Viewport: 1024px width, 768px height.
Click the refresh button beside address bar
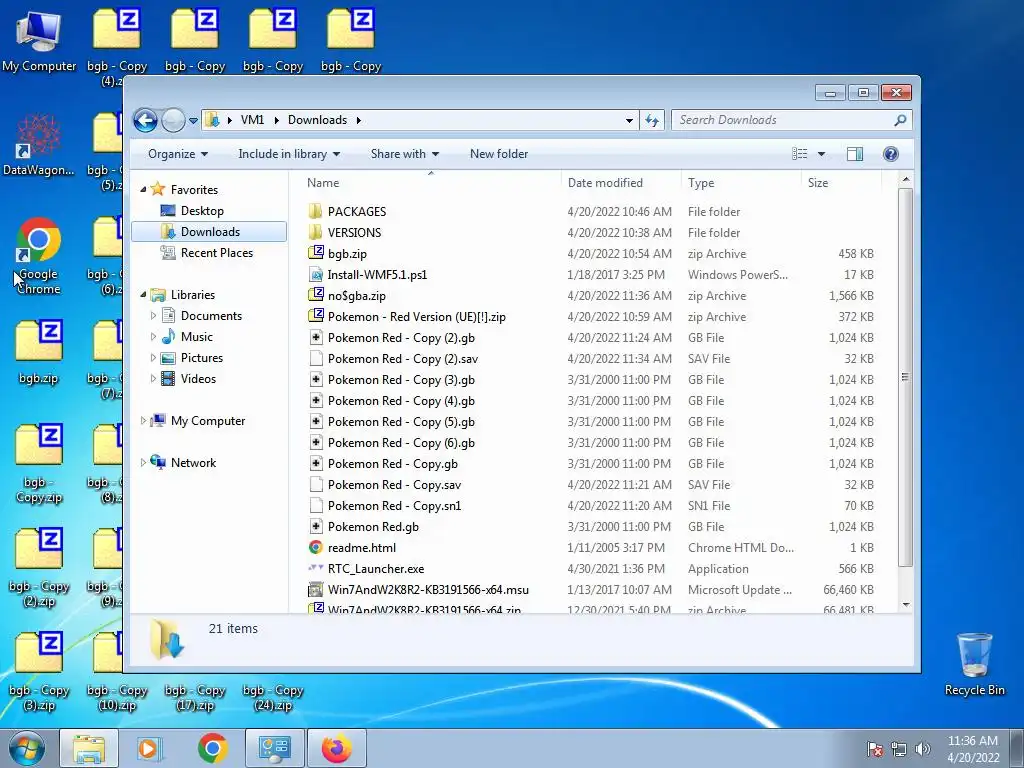tap(652, 120)
